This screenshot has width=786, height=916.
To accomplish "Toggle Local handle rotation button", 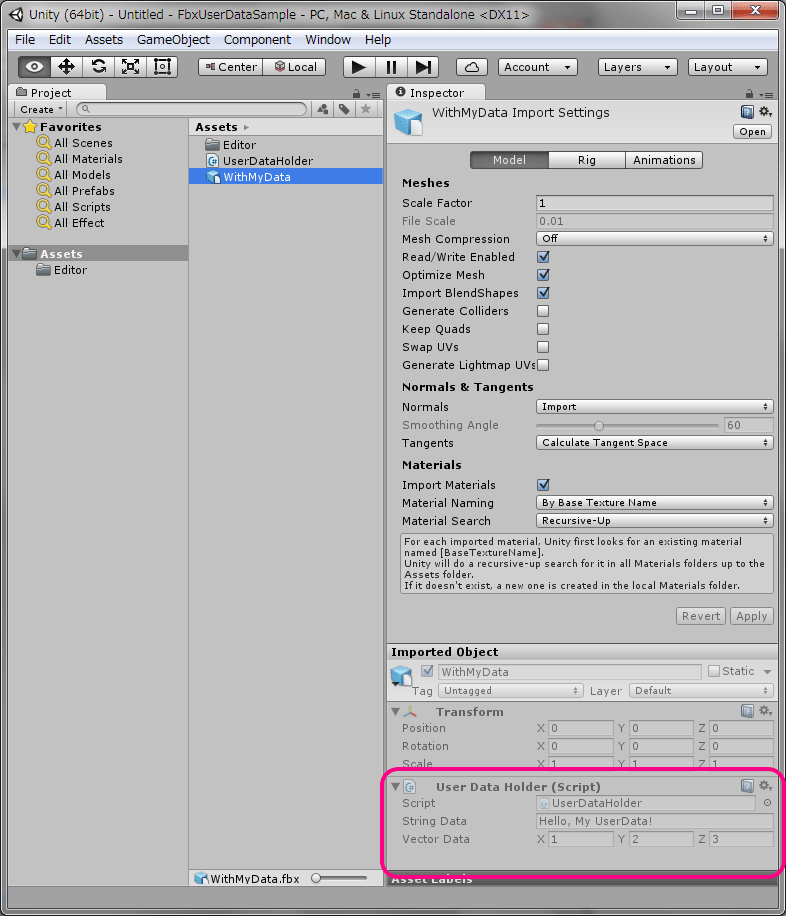I will (x=295, y=67).
